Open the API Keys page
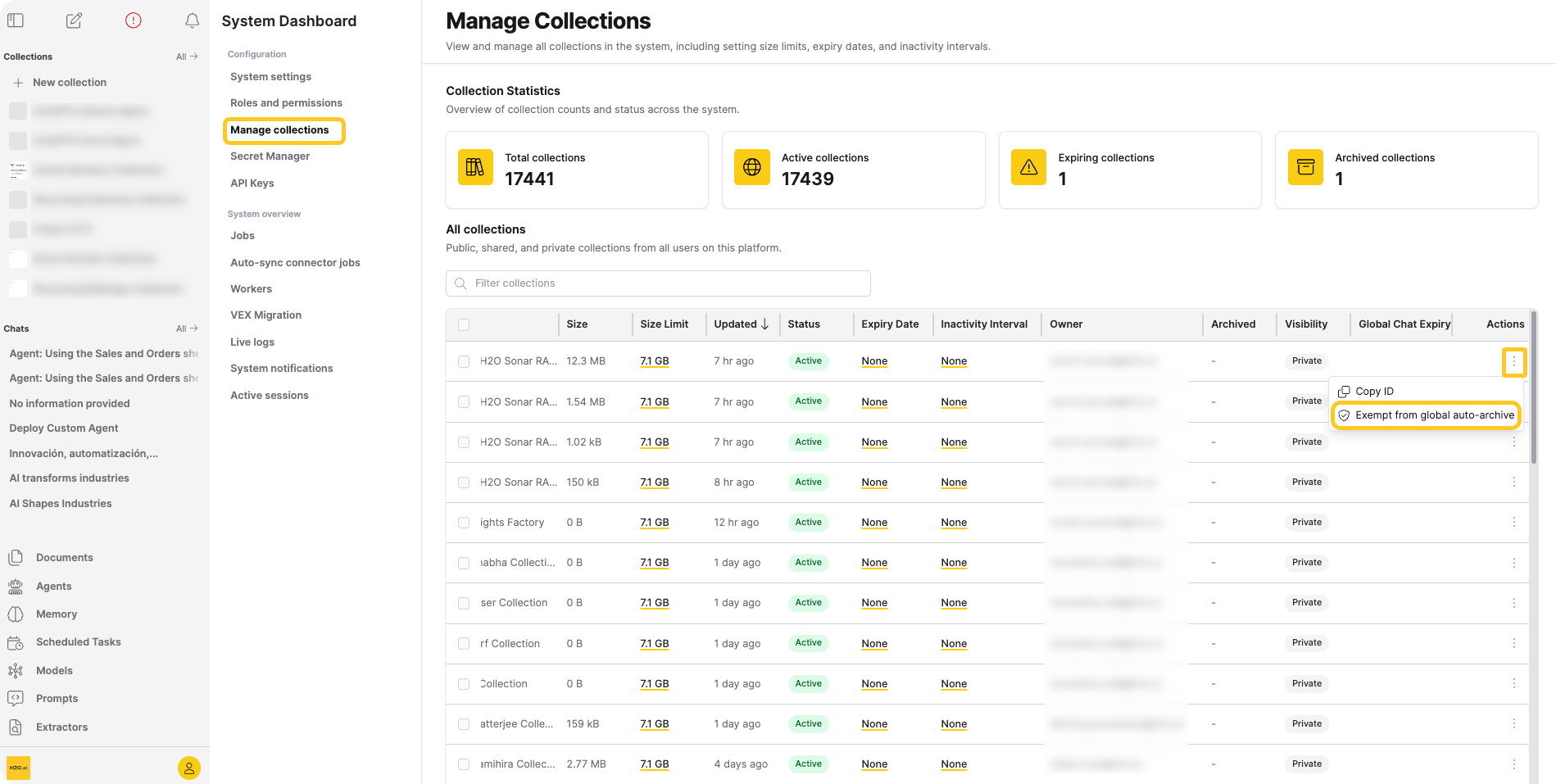Screen dimensions: 1556x784 point(252,184)
